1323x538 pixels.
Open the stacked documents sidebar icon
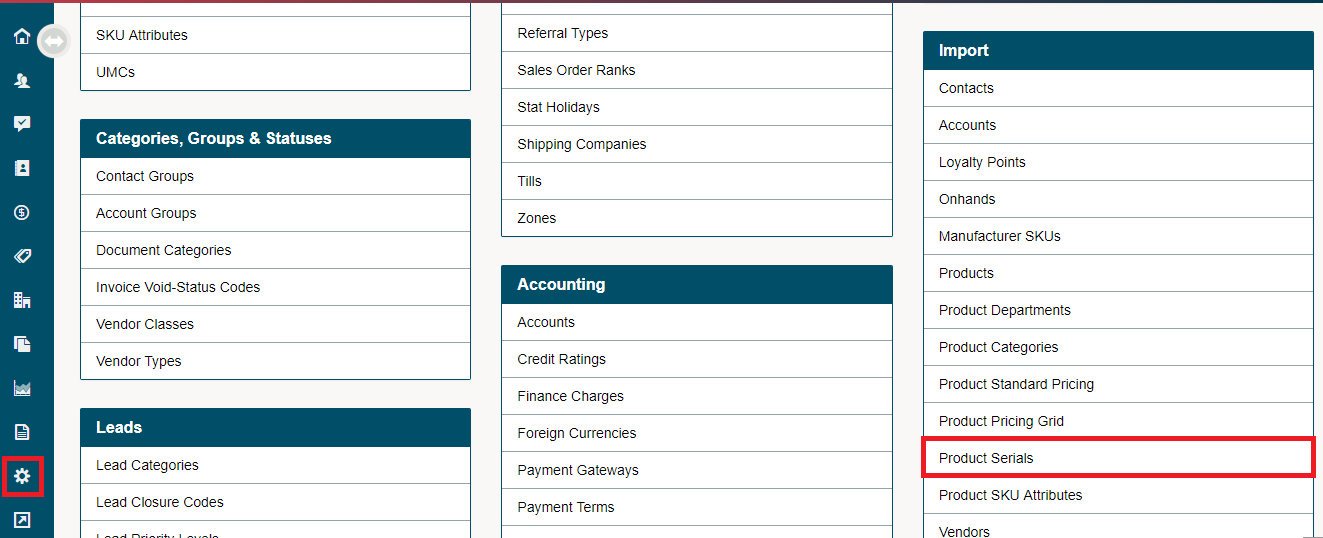22,344
